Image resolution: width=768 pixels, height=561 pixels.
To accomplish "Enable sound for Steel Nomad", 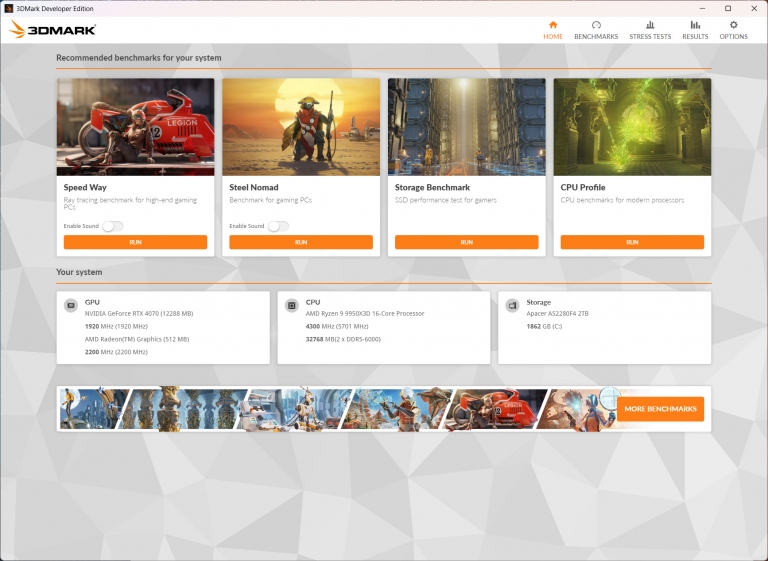I will pos(278,226).
